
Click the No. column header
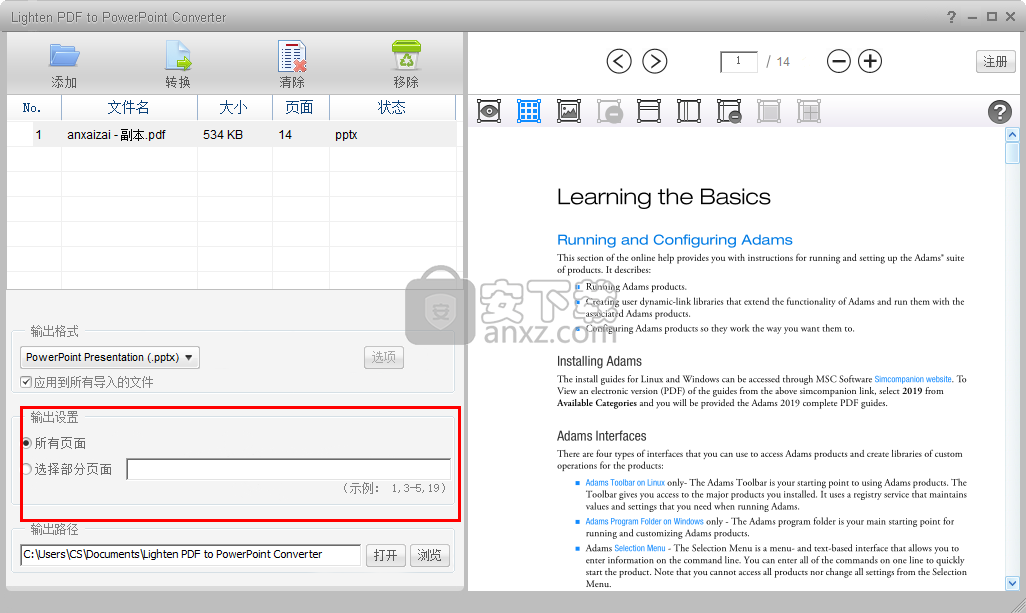pos(33,107)
